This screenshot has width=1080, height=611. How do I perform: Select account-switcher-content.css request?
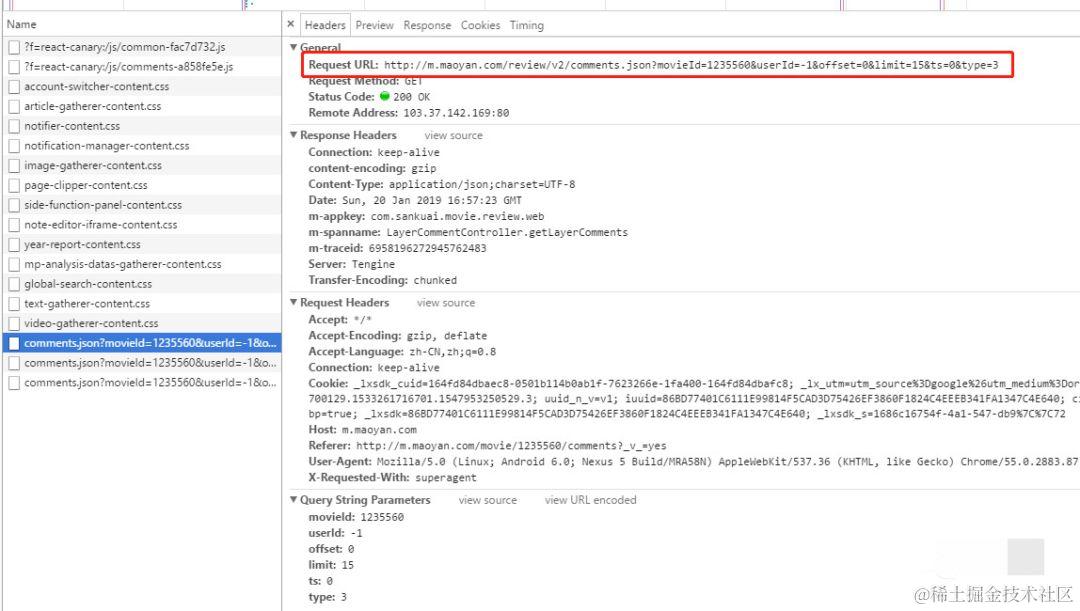(x=142, y=87)
